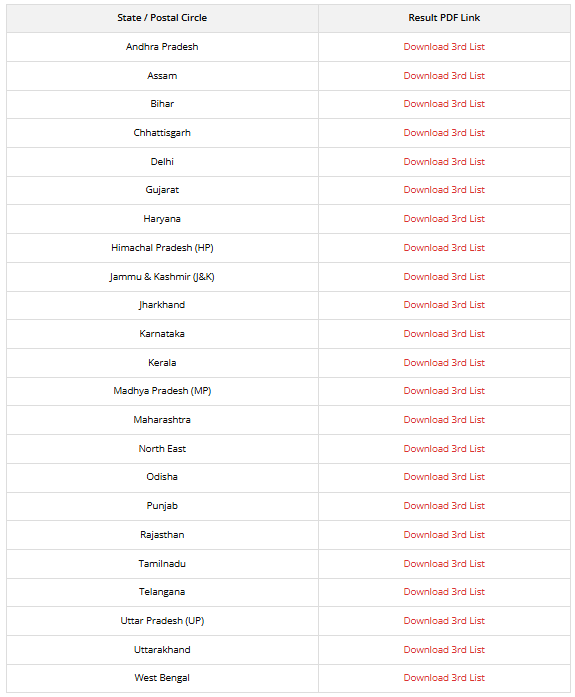
Task: Open the Kerala Download 3rd List link
Action: pos(444,362)
